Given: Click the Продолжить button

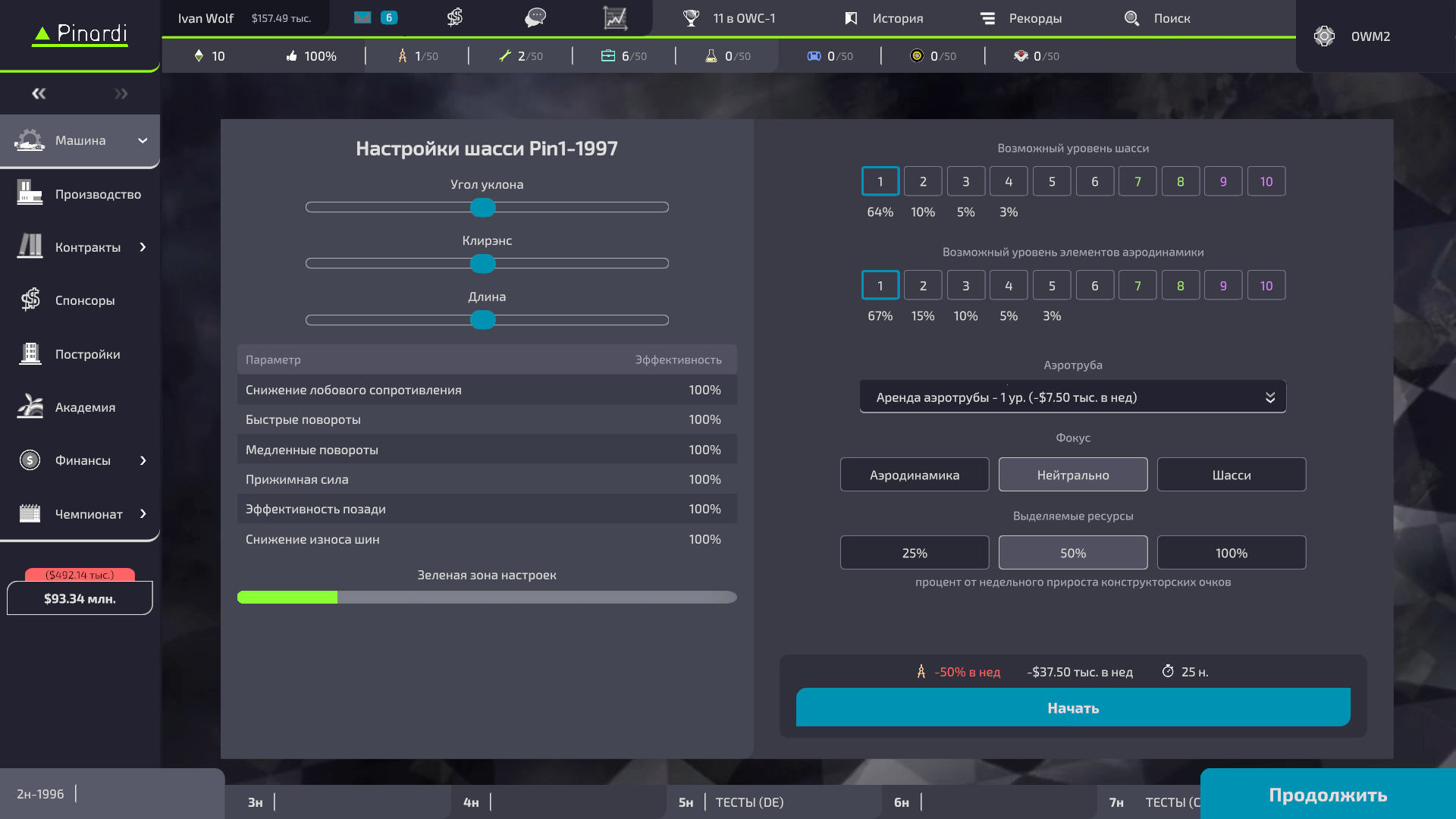Looking at the screenshot, I should (x=1327, y=795).
